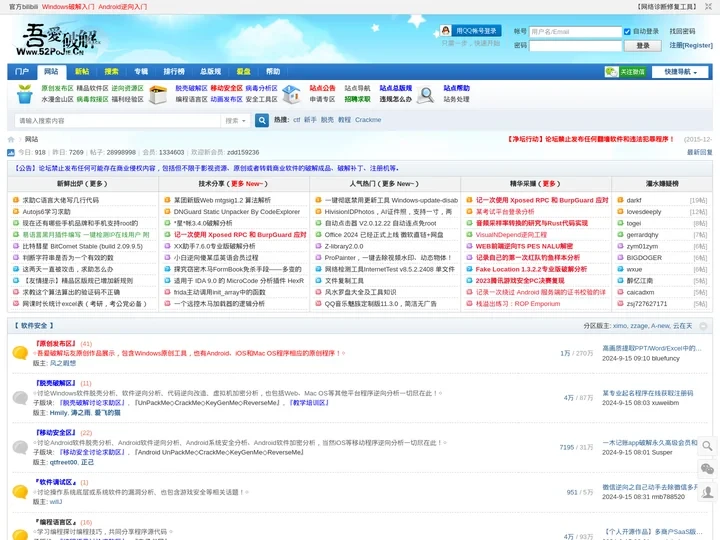Open the 门户 navigation tab
The width and height of the screenshot is (720, 540).
[22, 72]
